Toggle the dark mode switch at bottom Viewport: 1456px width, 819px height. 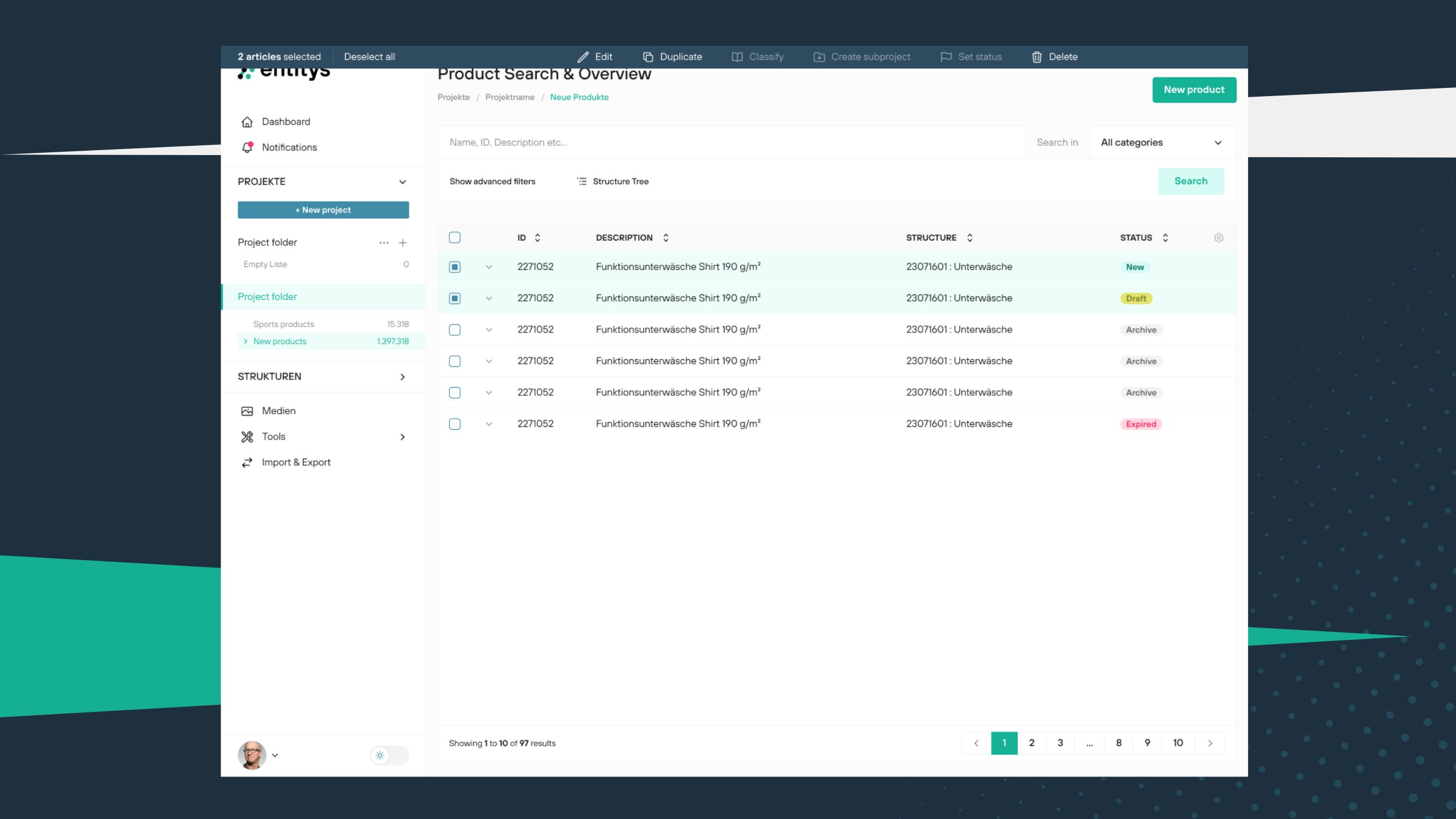390,755
